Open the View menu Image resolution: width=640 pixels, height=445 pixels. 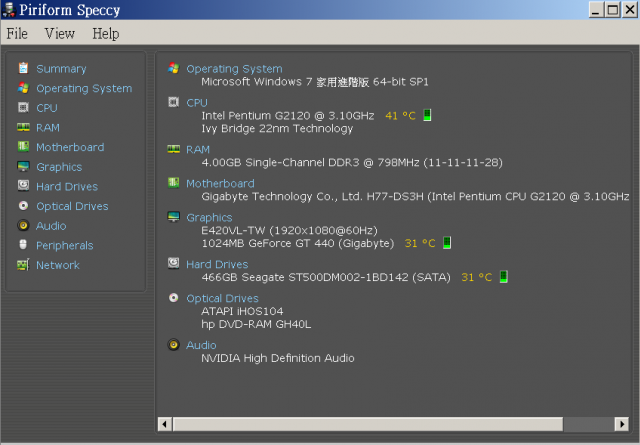point(60,33)
